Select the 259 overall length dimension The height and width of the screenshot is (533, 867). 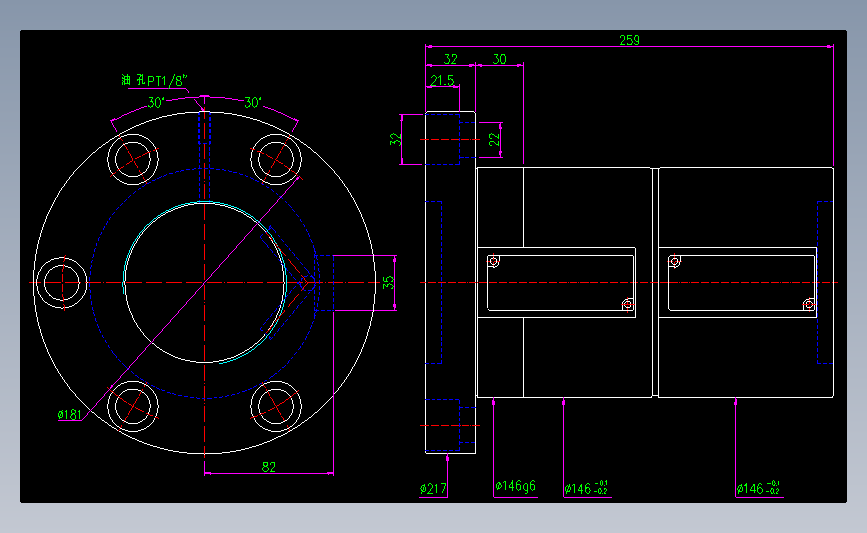(629, 40)
